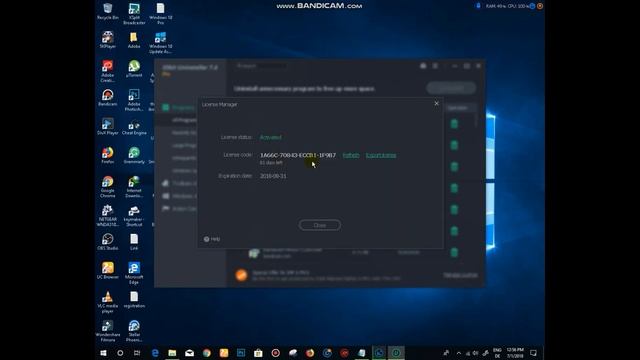Open 5KPlayer desktop icon
This screenshot has width=640, height=360.
click(108, 40)
